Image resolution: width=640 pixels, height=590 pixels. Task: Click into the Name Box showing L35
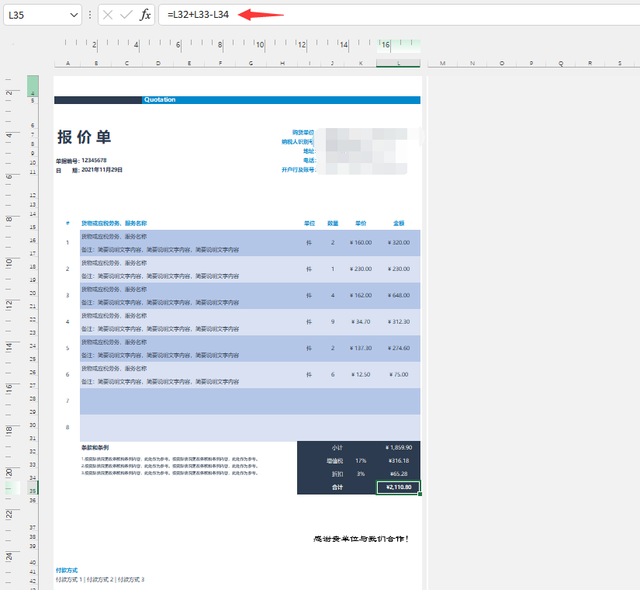coord(36,15)
